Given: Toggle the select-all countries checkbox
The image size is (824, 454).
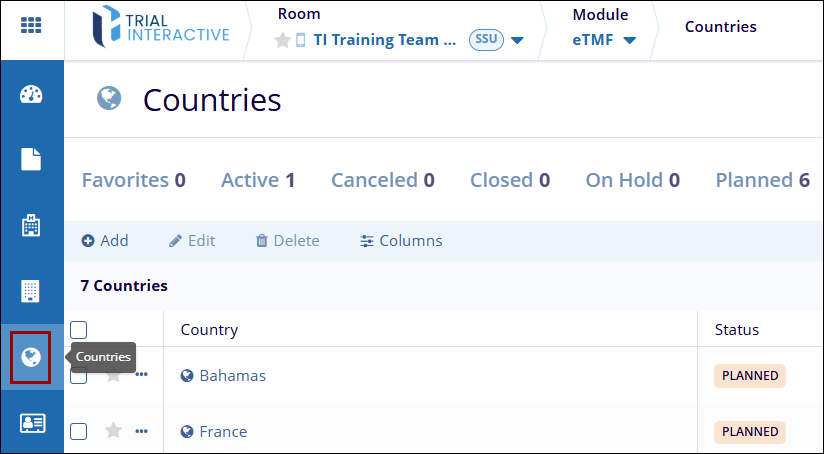Looking at the screenshot, I should click(79, 330).
